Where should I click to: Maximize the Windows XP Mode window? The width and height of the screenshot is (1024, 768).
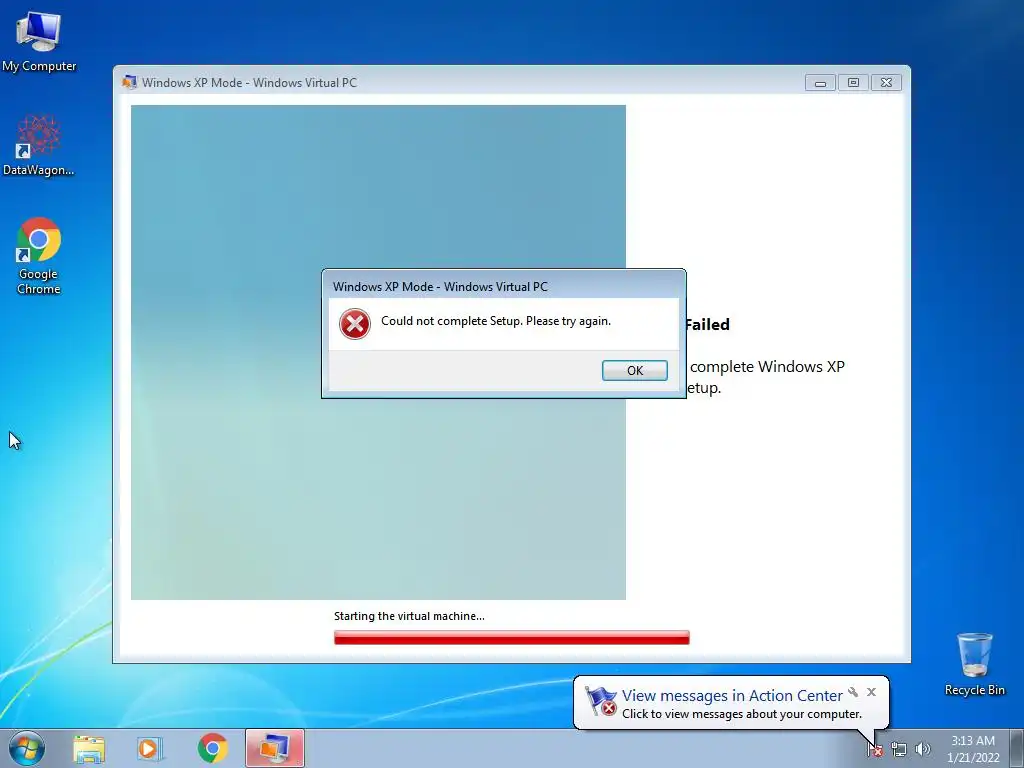[x=853, y=83]
